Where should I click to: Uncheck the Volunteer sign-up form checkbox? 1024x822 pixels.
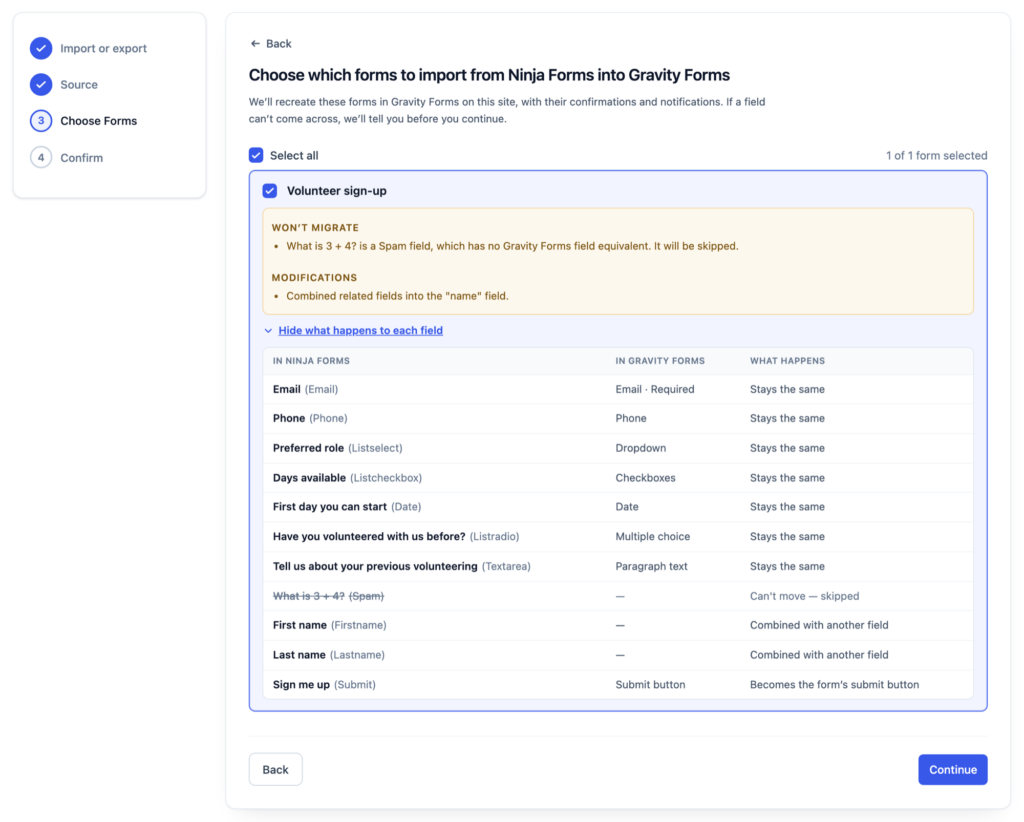pos(270,191)
